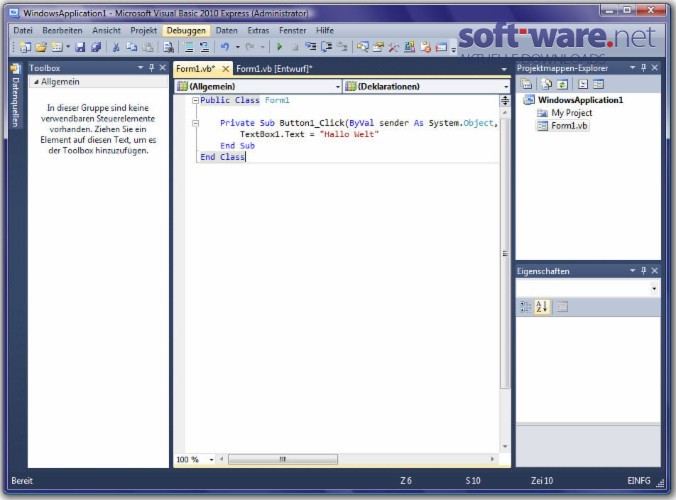
Task: Toggle Alphabetical A-Z sort in Eigenschaften
Action: (x=541, y=307)
